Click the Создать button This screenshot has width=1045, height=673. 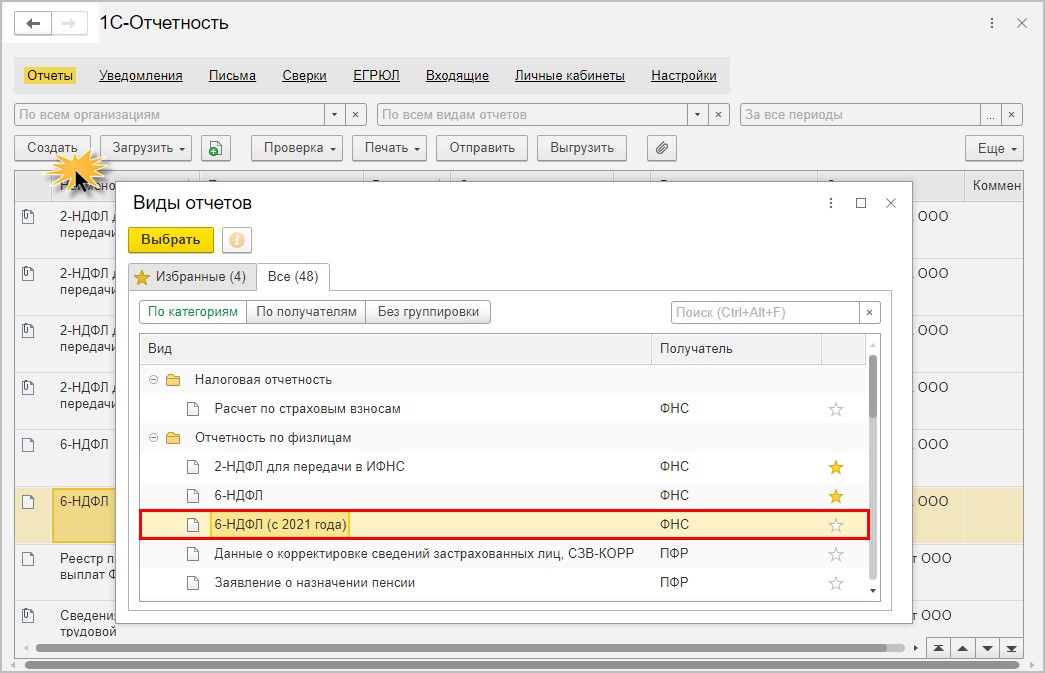tap(52, 148)
